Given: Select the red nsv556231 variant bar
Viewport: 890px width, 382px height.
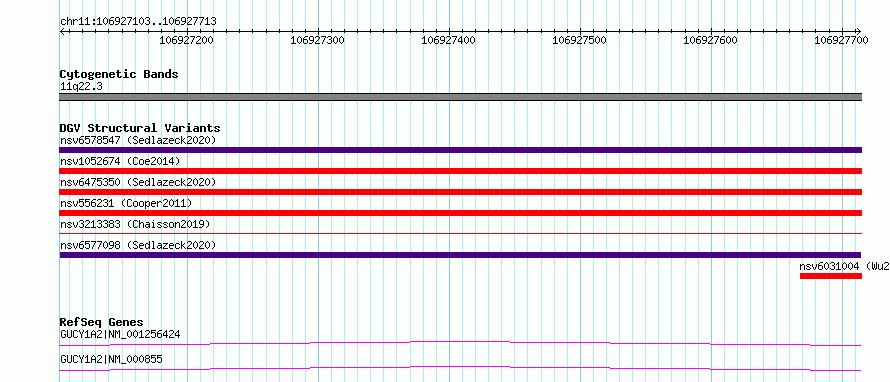Looking at the screenshot, I should (461, 213).
